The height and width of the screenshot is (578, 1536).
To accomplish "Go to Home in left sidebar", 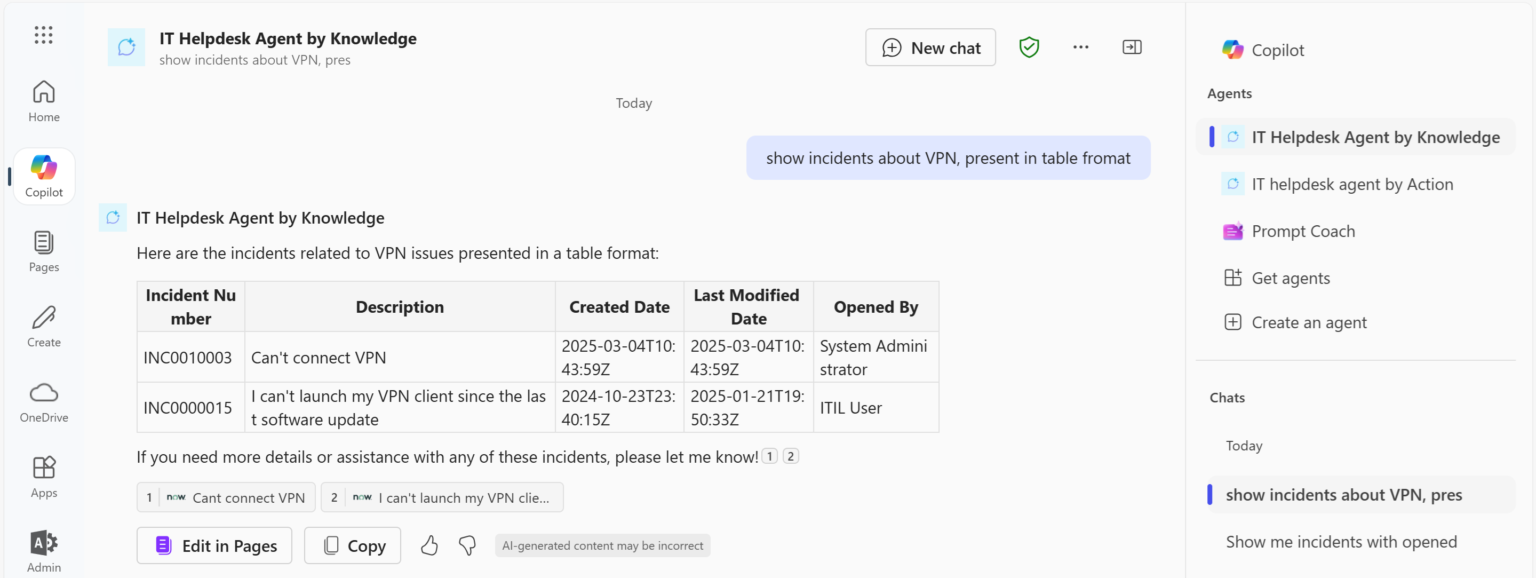I will point(43,101).
